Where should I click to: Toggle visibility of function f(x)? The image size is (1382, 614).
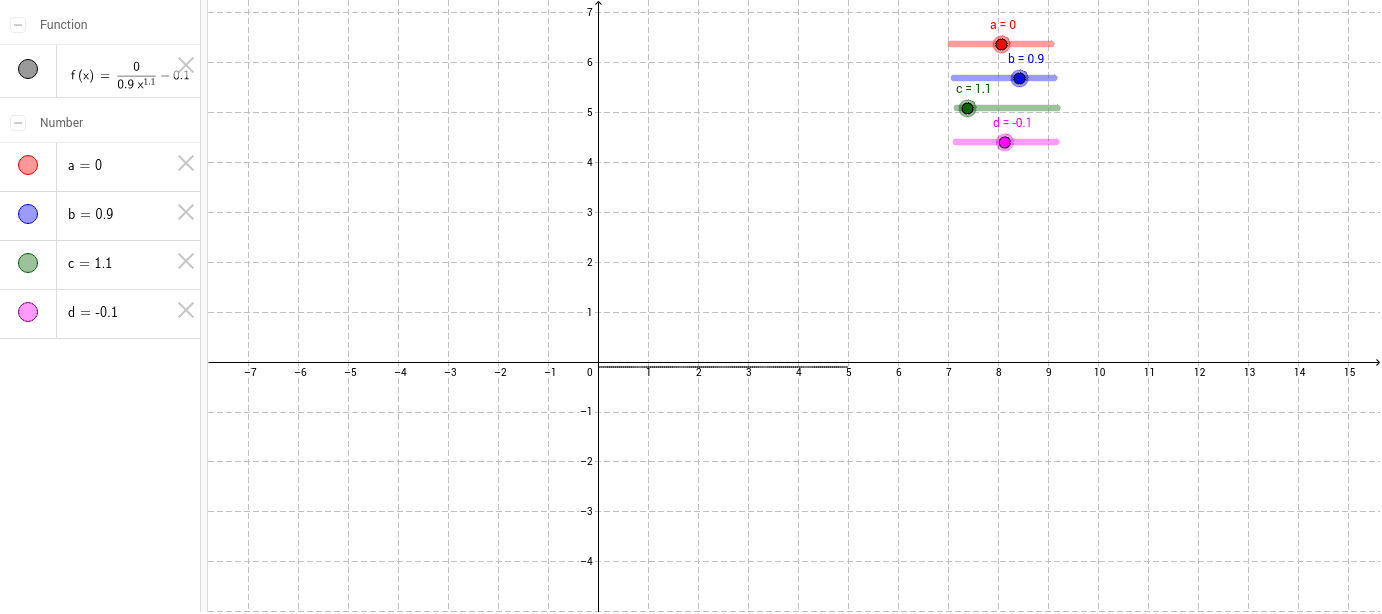click(x=28, y=69)
